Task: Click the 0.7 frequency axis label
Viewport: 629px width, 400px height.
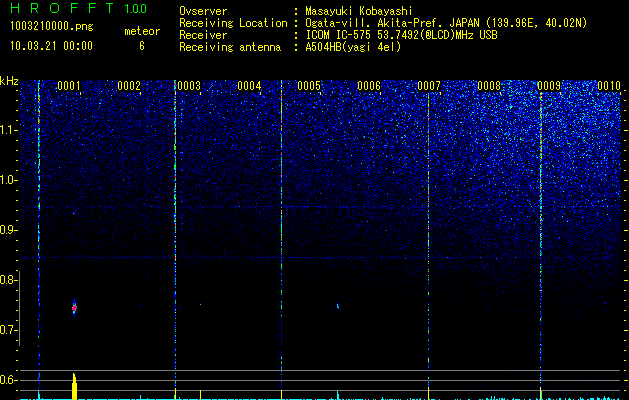Action: [x=8, y=330]
